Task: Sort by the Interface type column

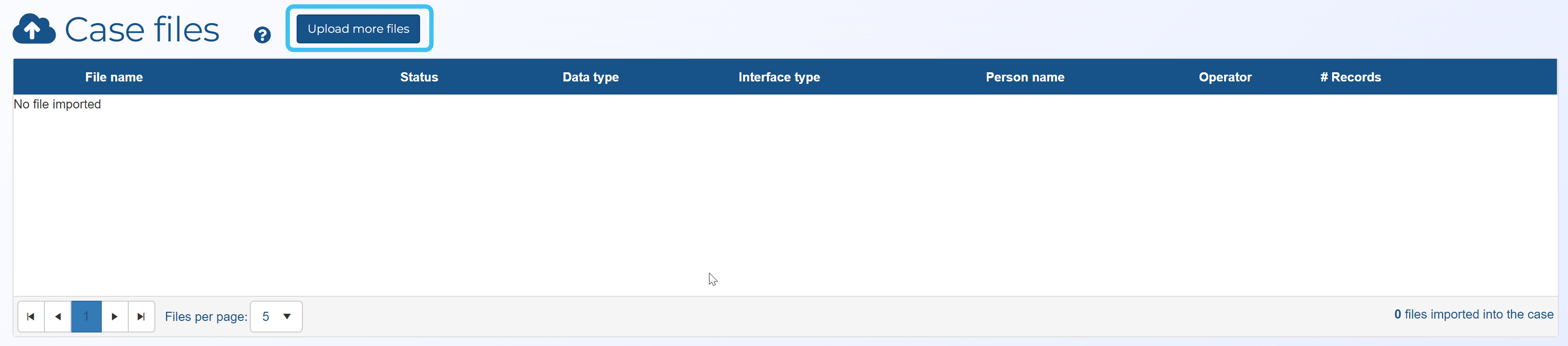Action: click(778, 77)
